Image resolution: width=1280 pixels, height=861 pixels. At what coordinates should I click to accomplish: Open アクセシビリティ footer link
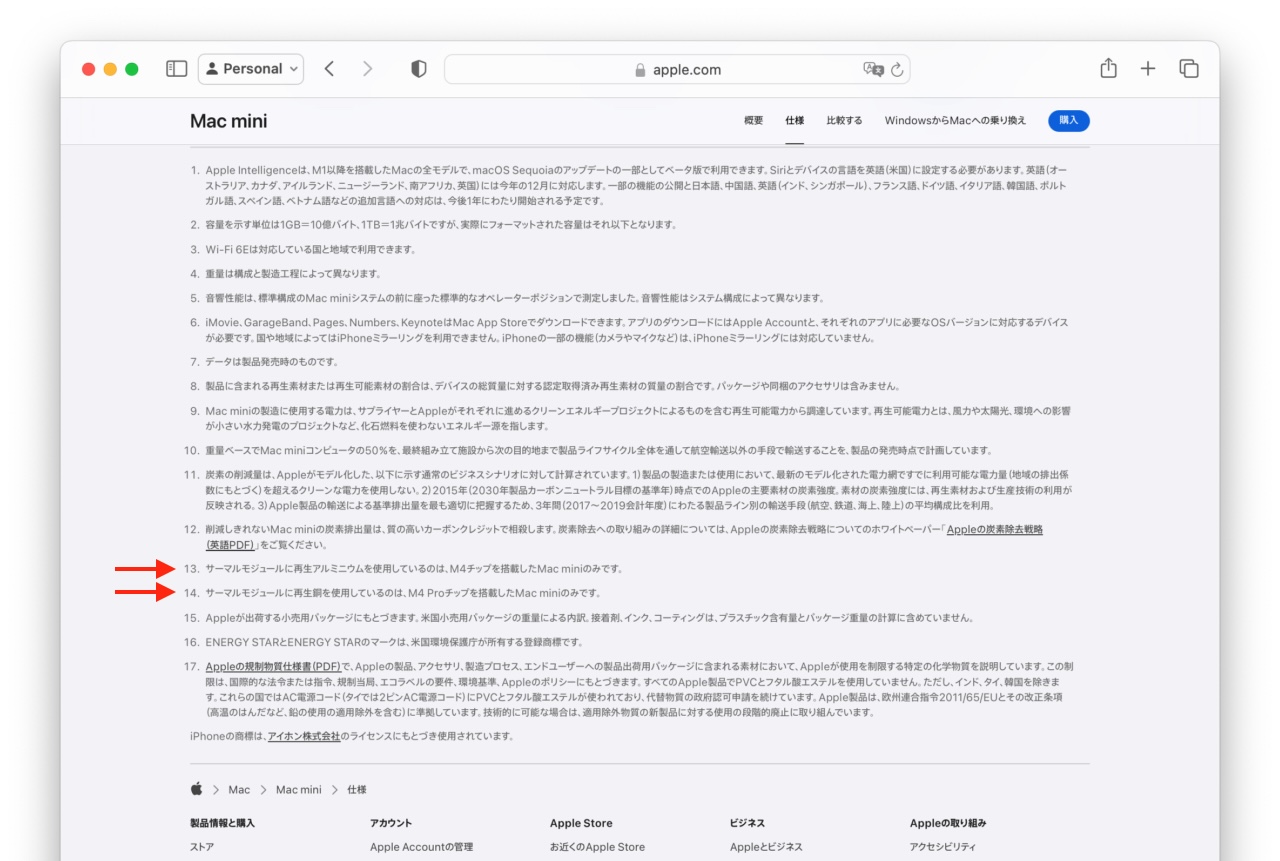tap(943, 847)
